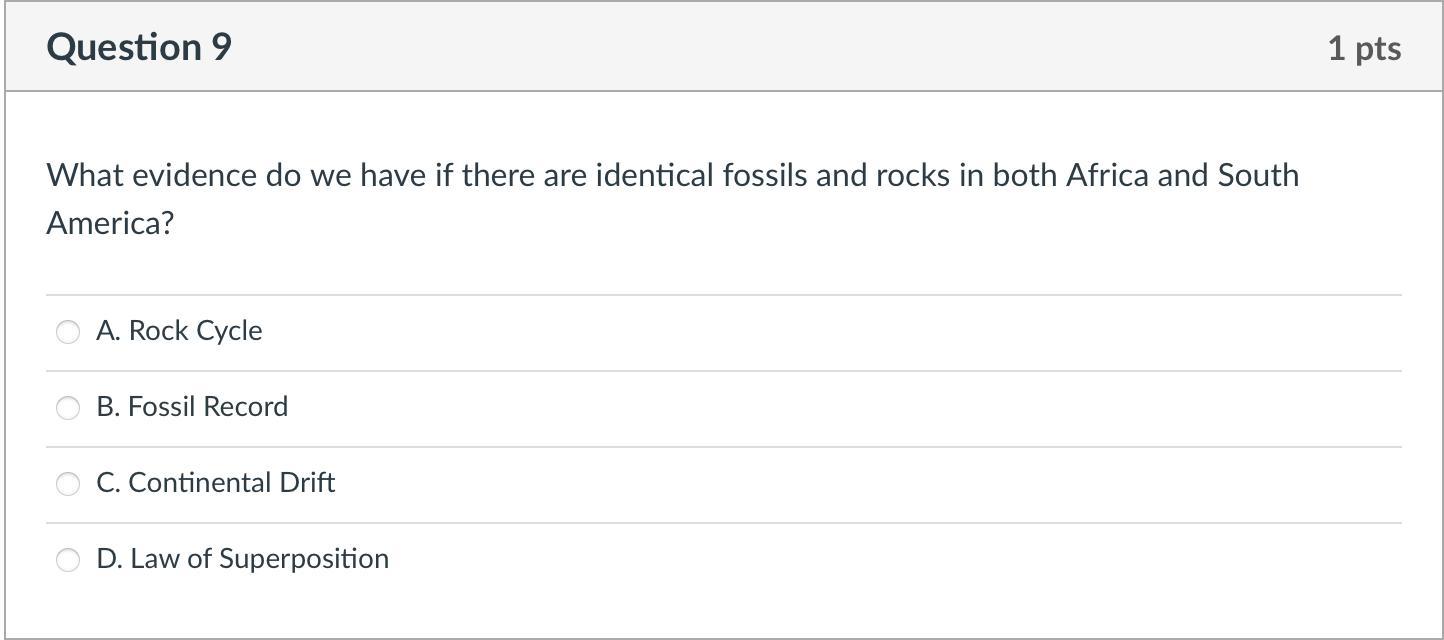Image resolution: width=1444 pixels, height=640 pixels.
Task: Click the word "Drift" in option C
Action: (307, 483)
